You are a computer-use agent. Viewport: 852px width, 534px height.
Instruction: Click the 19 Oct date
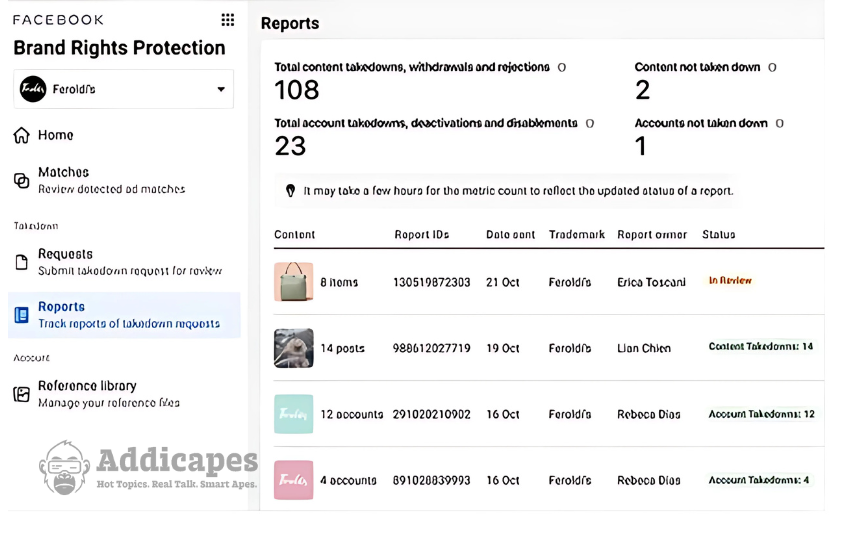[x=503, y=348]
